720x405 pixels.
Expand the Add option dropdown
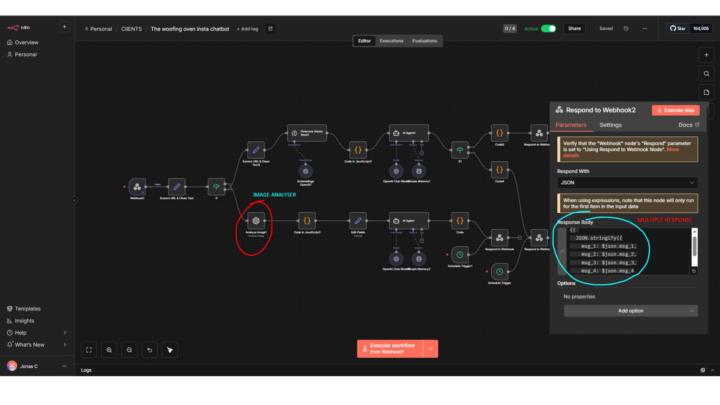630,311
